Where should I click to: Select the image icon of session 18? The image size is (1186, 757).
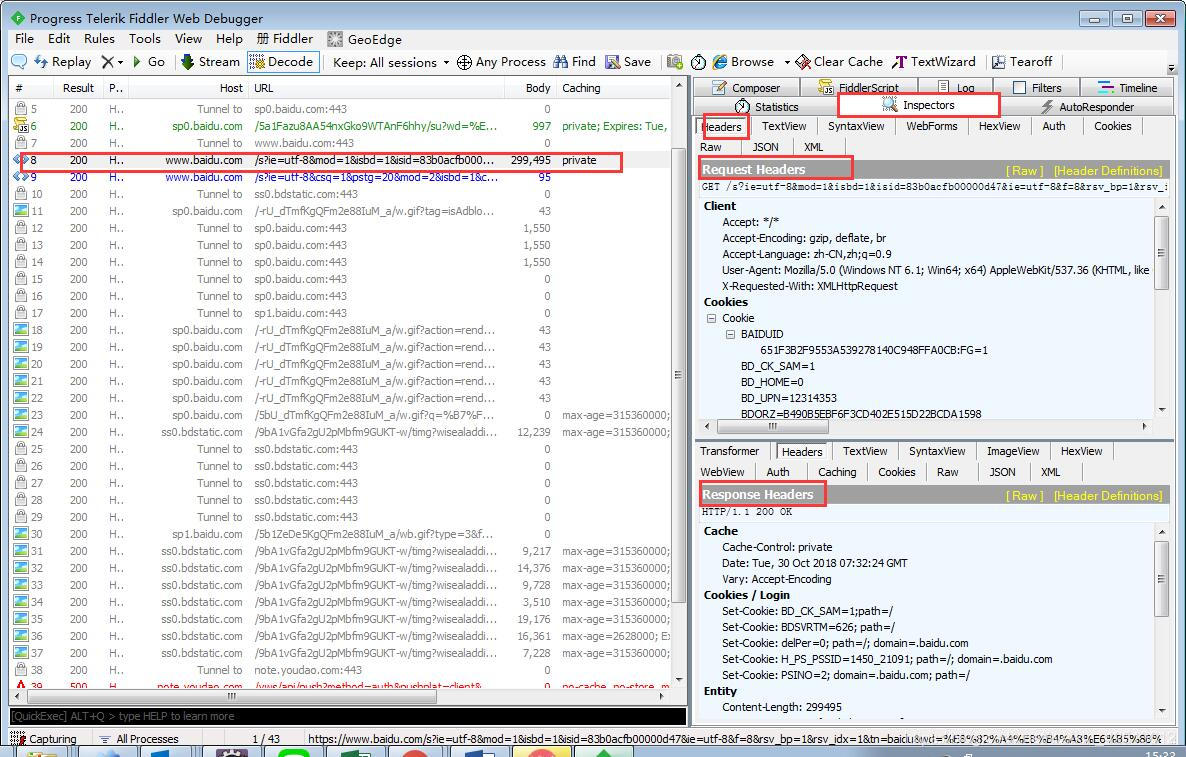click(x=21, y=330)
